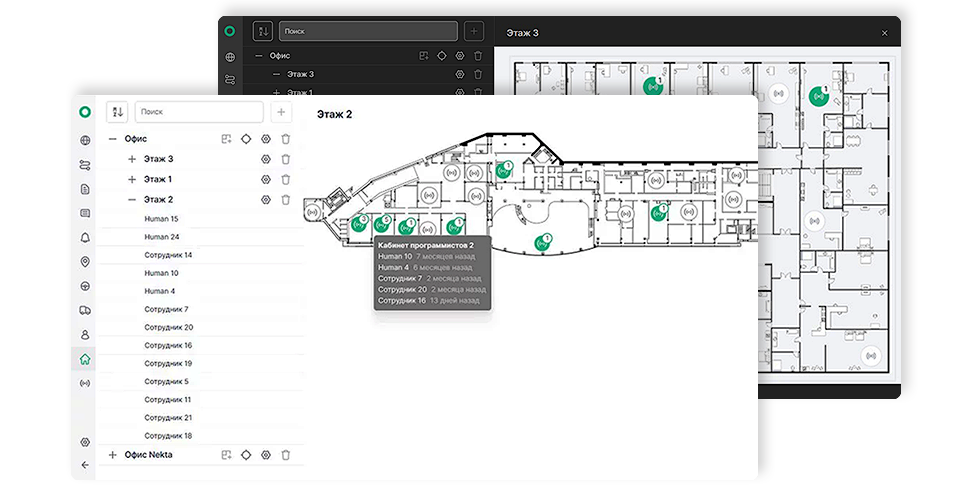Open the location pin icon in white sidebar
This screenshot has height=500, width=960.
coord(85,262)
